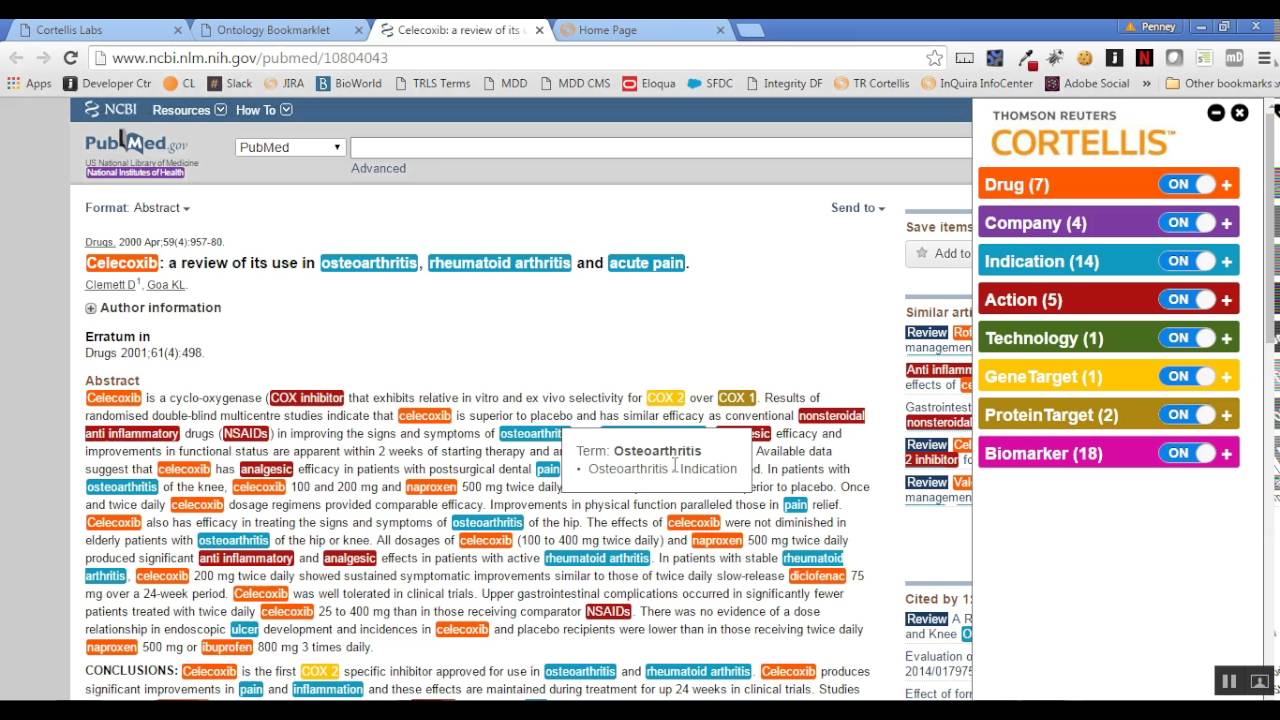Screen dimensions: 1280x720
Task: Toggle the Company (4) highlighting switch
Action: (x=1187, y=223)
